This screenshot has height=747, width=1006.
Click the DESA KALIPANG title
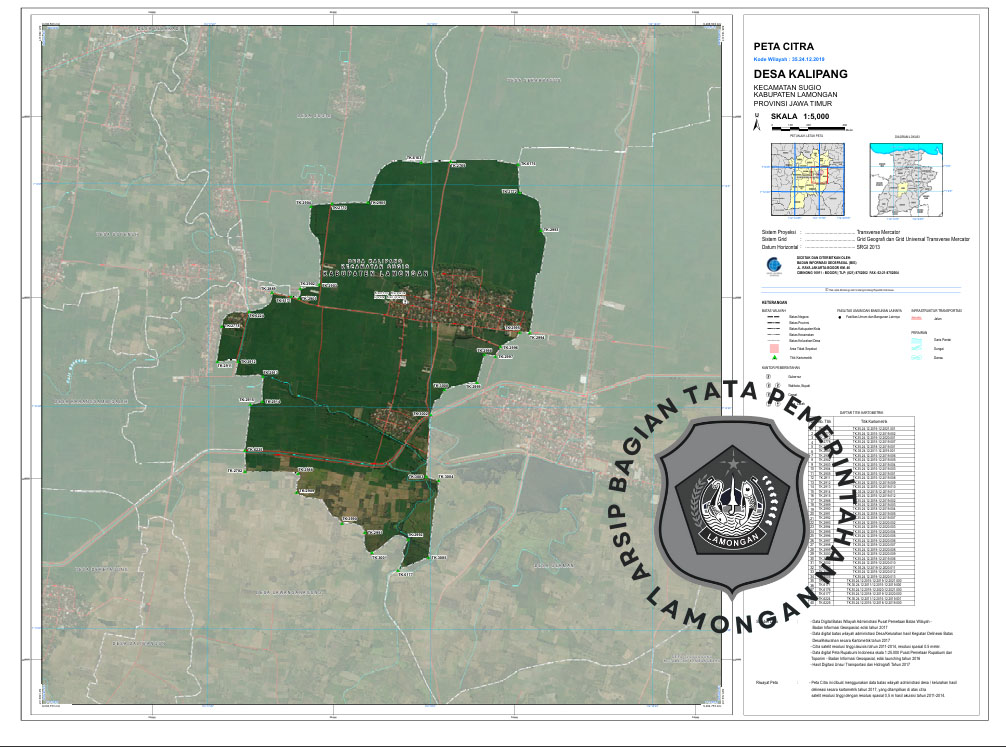point(800,74)
